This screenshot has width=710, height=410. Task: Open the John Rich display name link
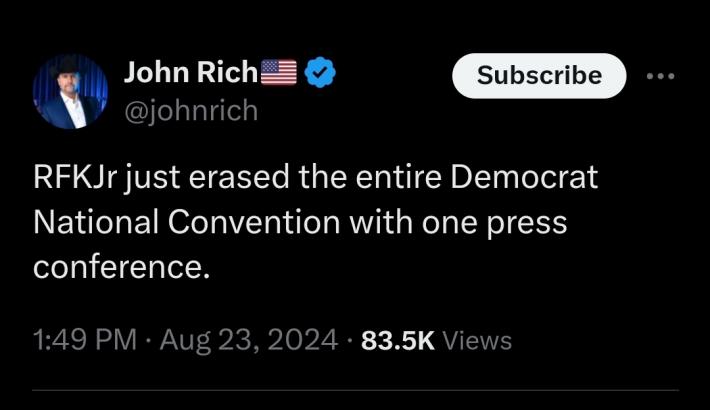click(189, 73)
